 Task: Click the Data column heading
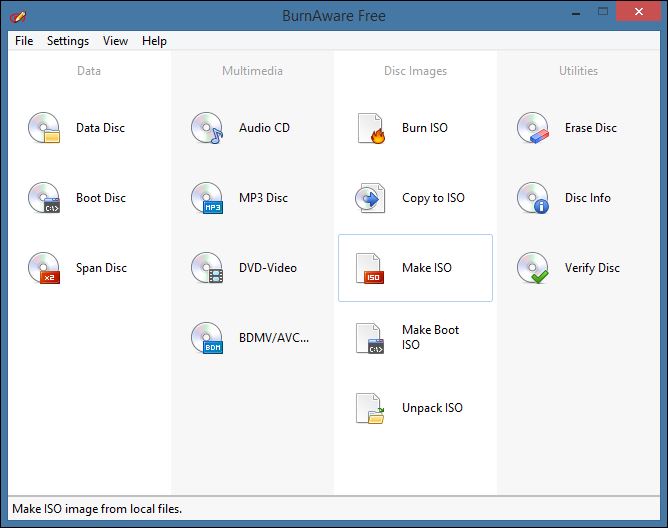[x=89, y=71]
